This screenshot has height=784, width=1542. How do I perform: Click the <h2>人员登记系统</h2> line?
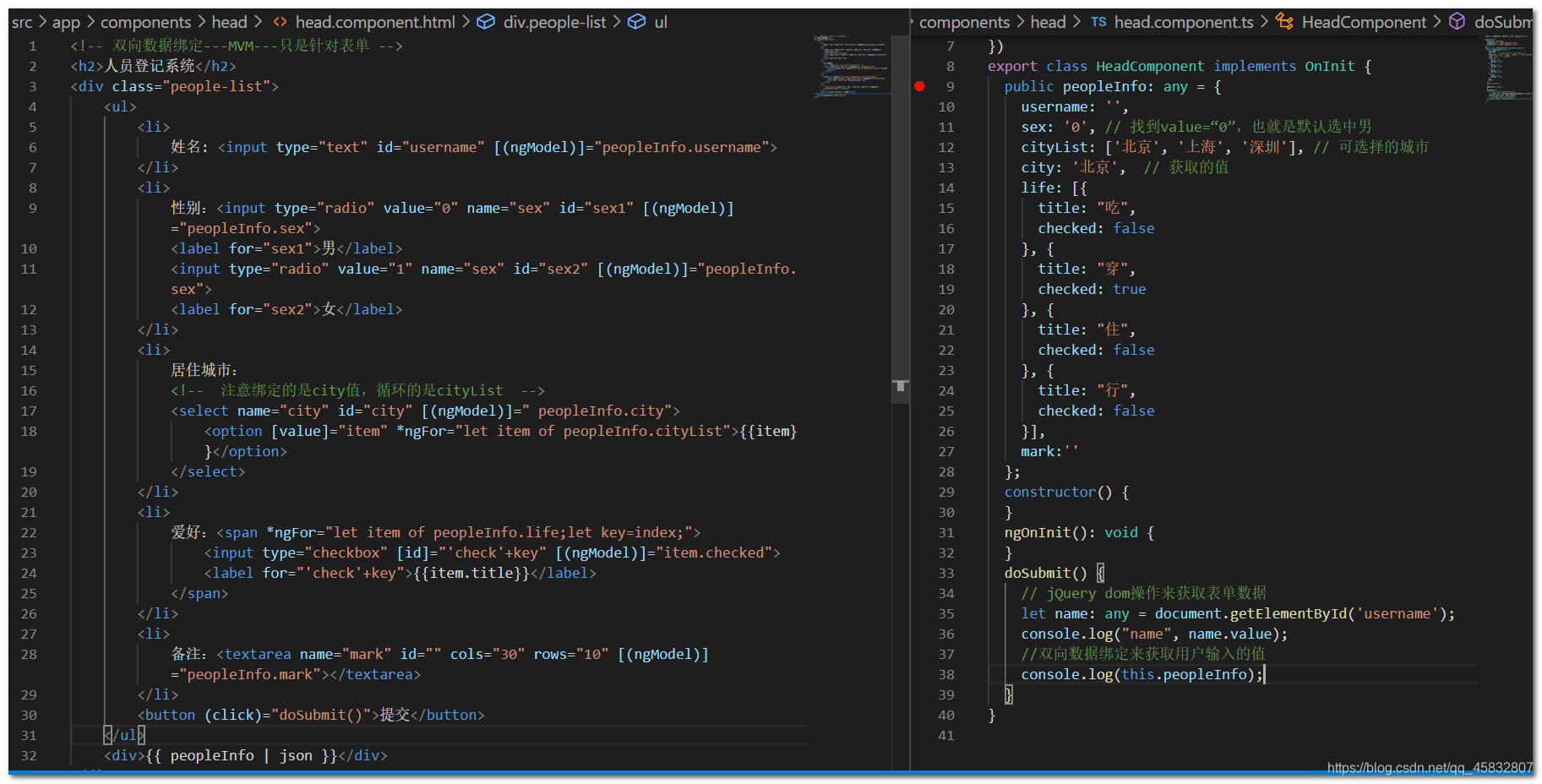coord(153,66)
